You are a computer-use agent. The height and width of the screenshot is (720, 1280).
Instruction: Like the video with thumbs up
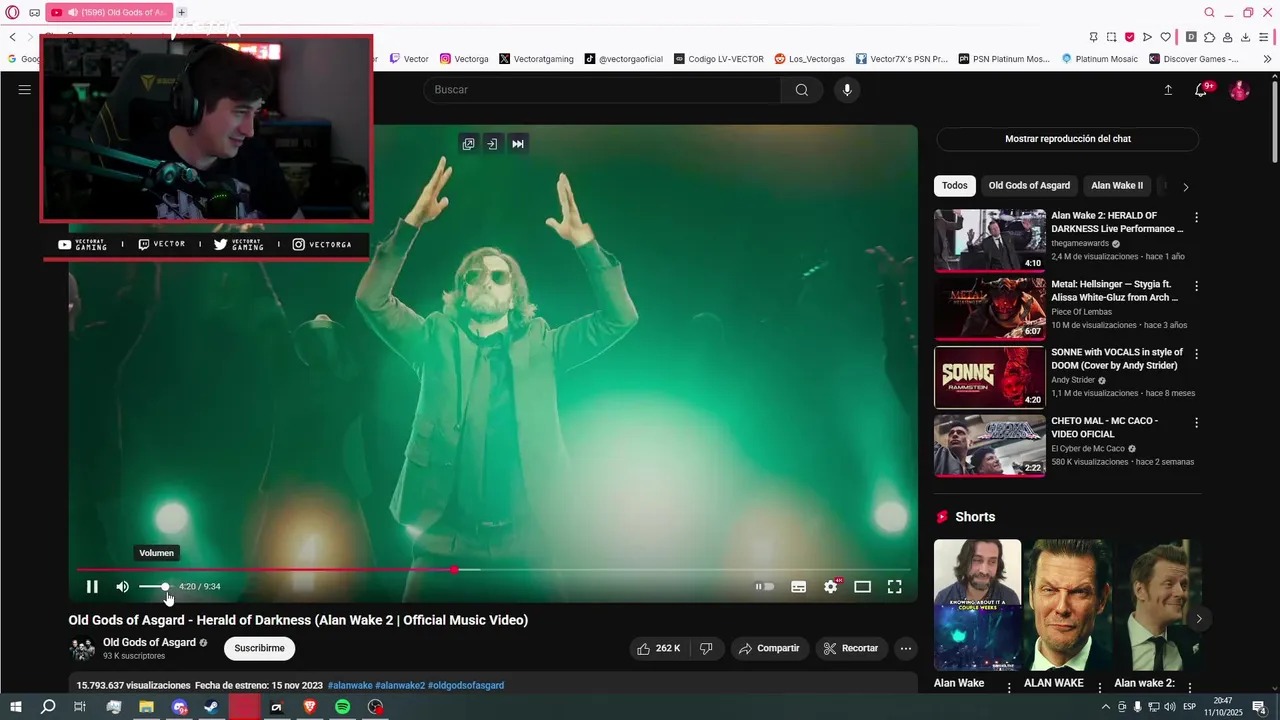658,649
